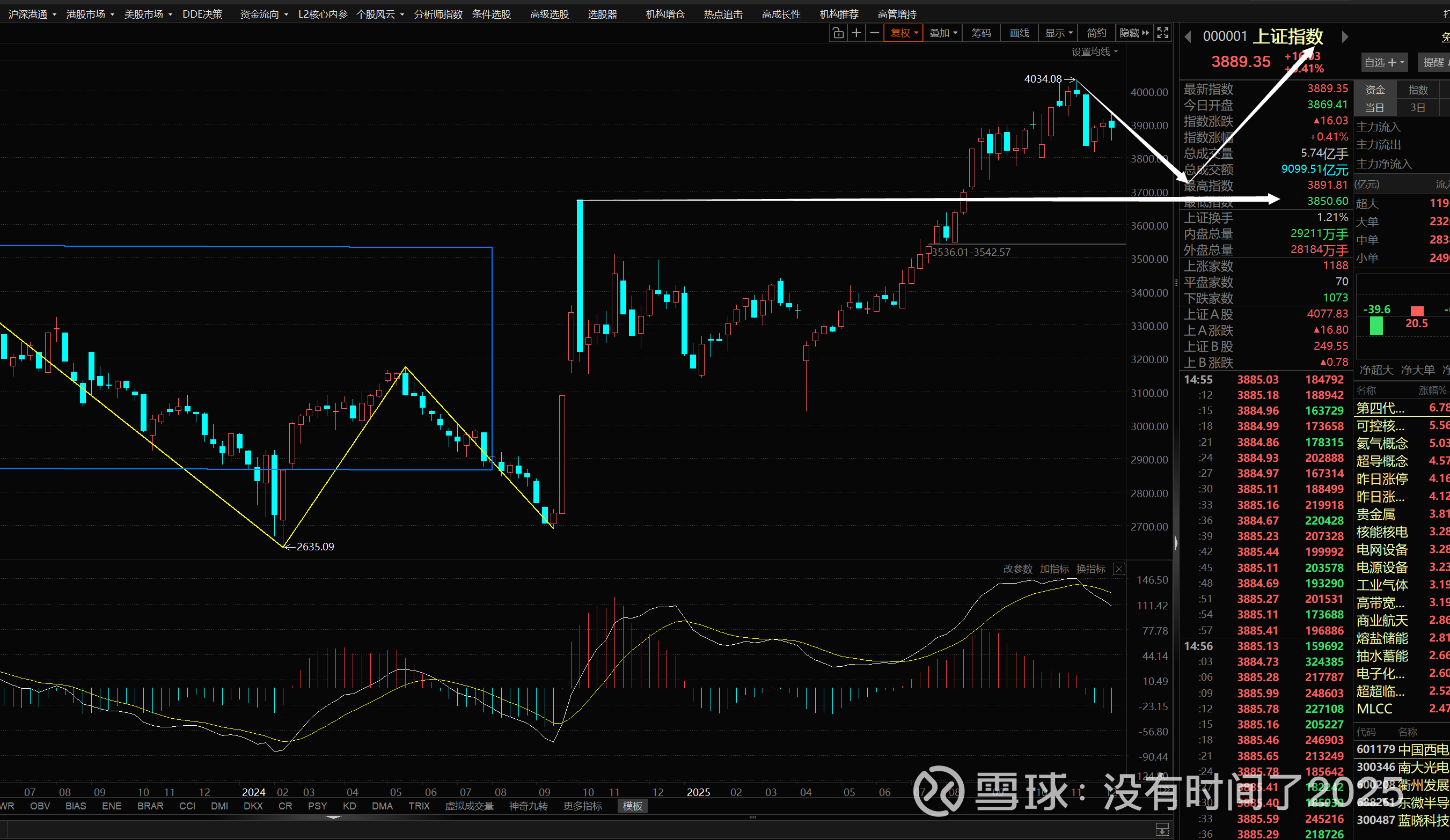
Task: Zoom in chart with plus icon
Action: 856,33
